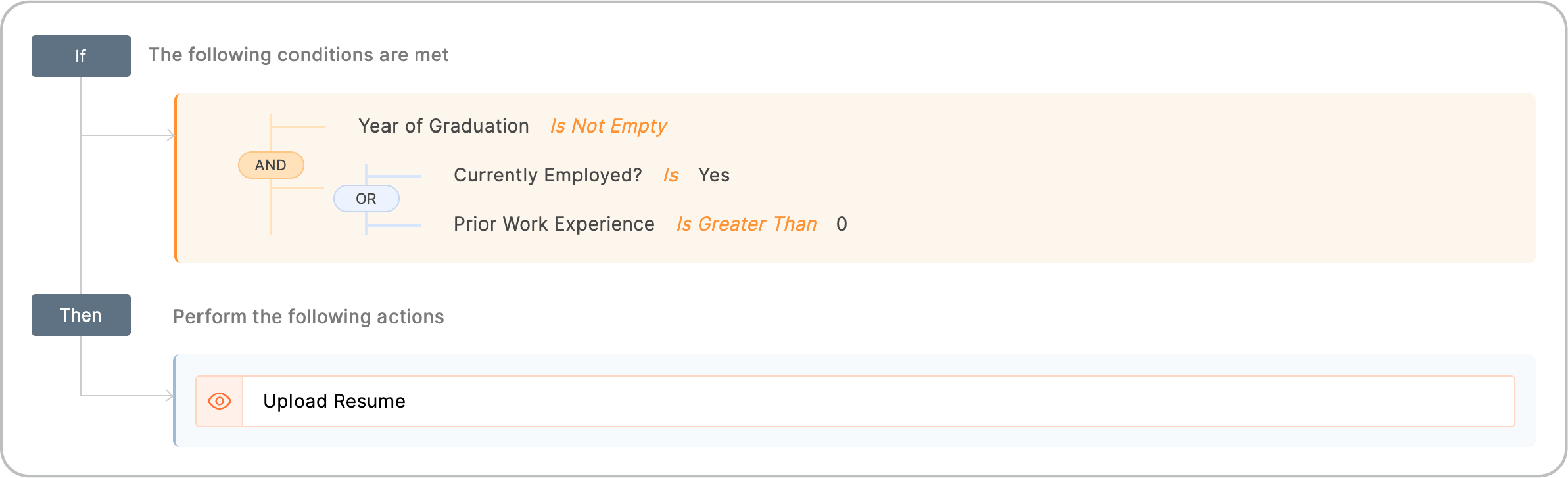Open the Is Greater Than operator dropdown

747,224
